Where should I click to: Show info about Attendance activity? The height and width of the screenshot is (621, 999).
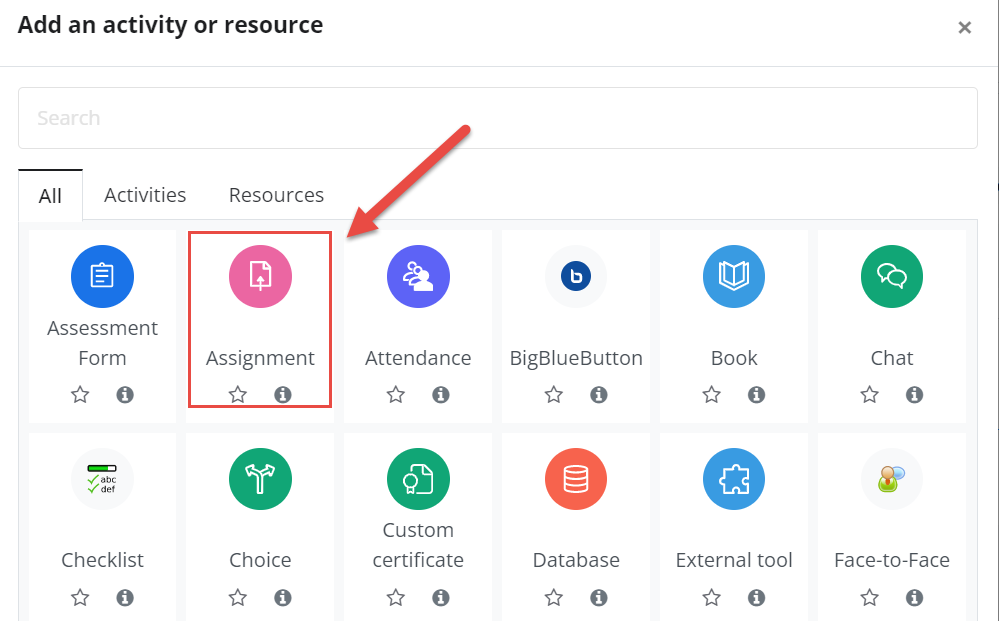click(441, 395)
